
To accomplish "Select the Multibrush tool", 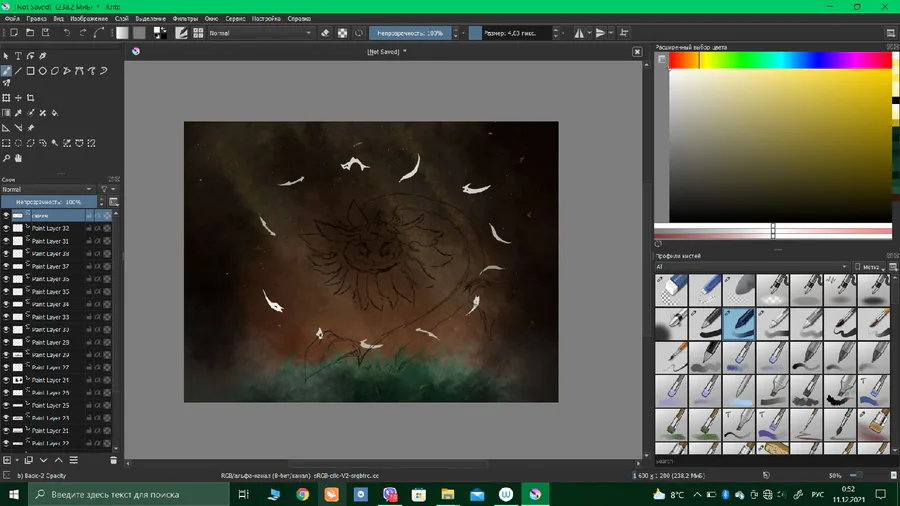I will (x=6, y=83).
